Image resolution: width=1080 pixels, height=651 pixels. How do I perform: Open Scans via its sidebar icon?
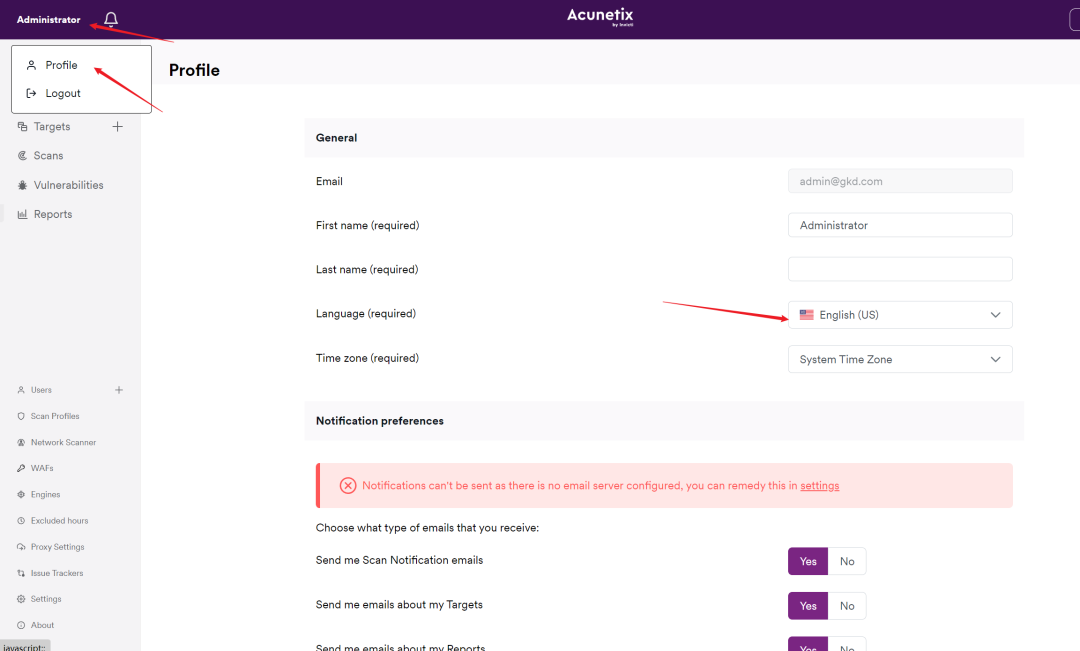23,156
